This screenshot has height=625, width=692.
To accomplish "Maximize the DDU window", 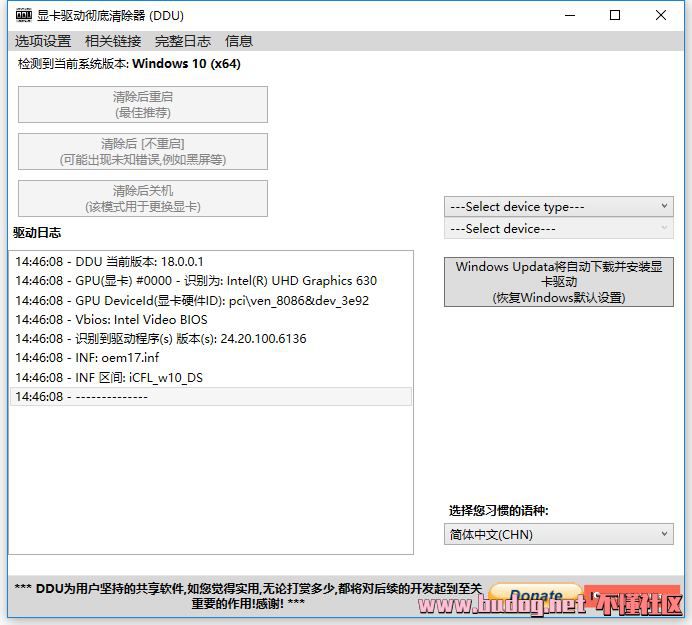I will click(x=615, y=15).
